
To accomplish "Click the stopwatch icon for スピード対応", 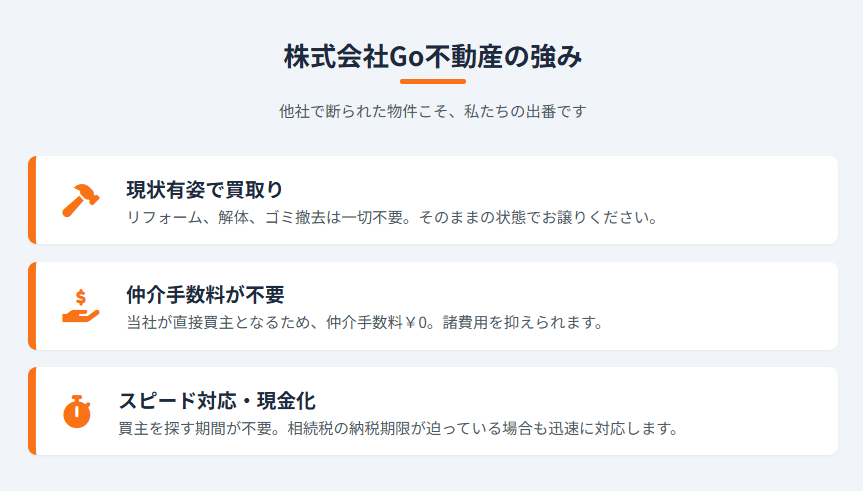I will [77, 411].
